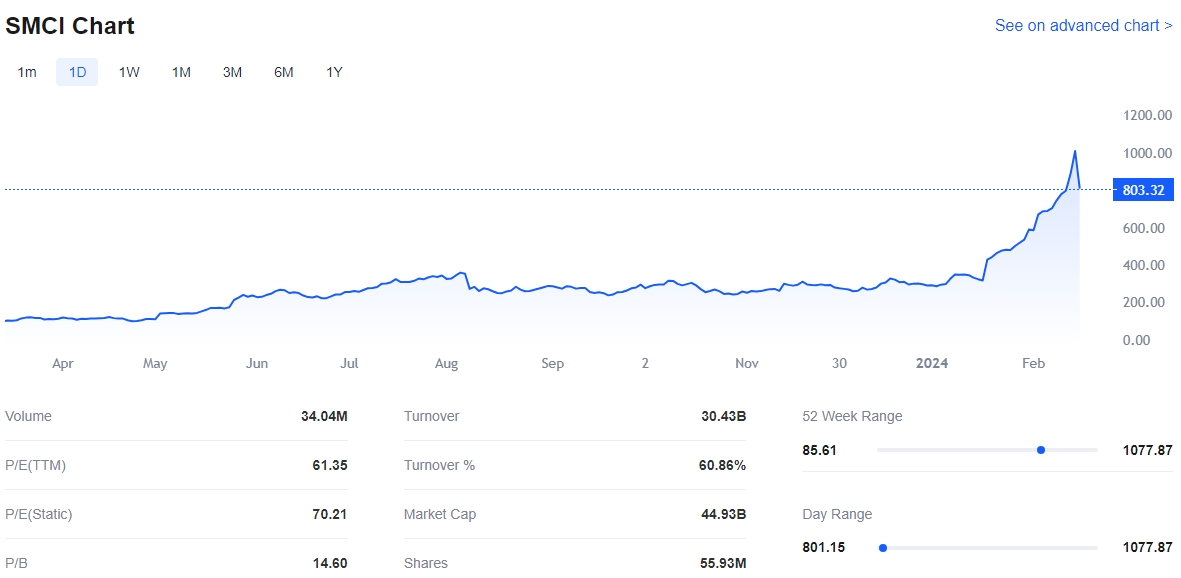This screenshot has width=1181, height=578.
Task: Click the 1200.00 price axis label
Action: [x=1147, y=115]
